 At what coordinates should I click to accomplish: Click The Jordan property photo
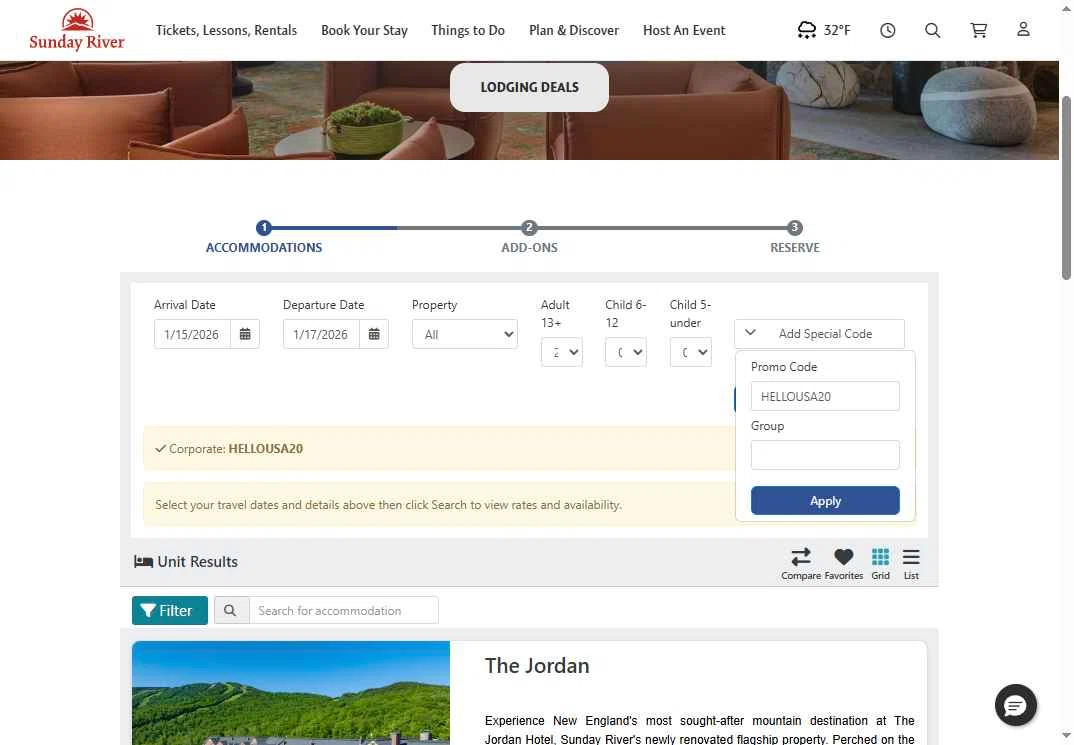[x=291, y=693]
